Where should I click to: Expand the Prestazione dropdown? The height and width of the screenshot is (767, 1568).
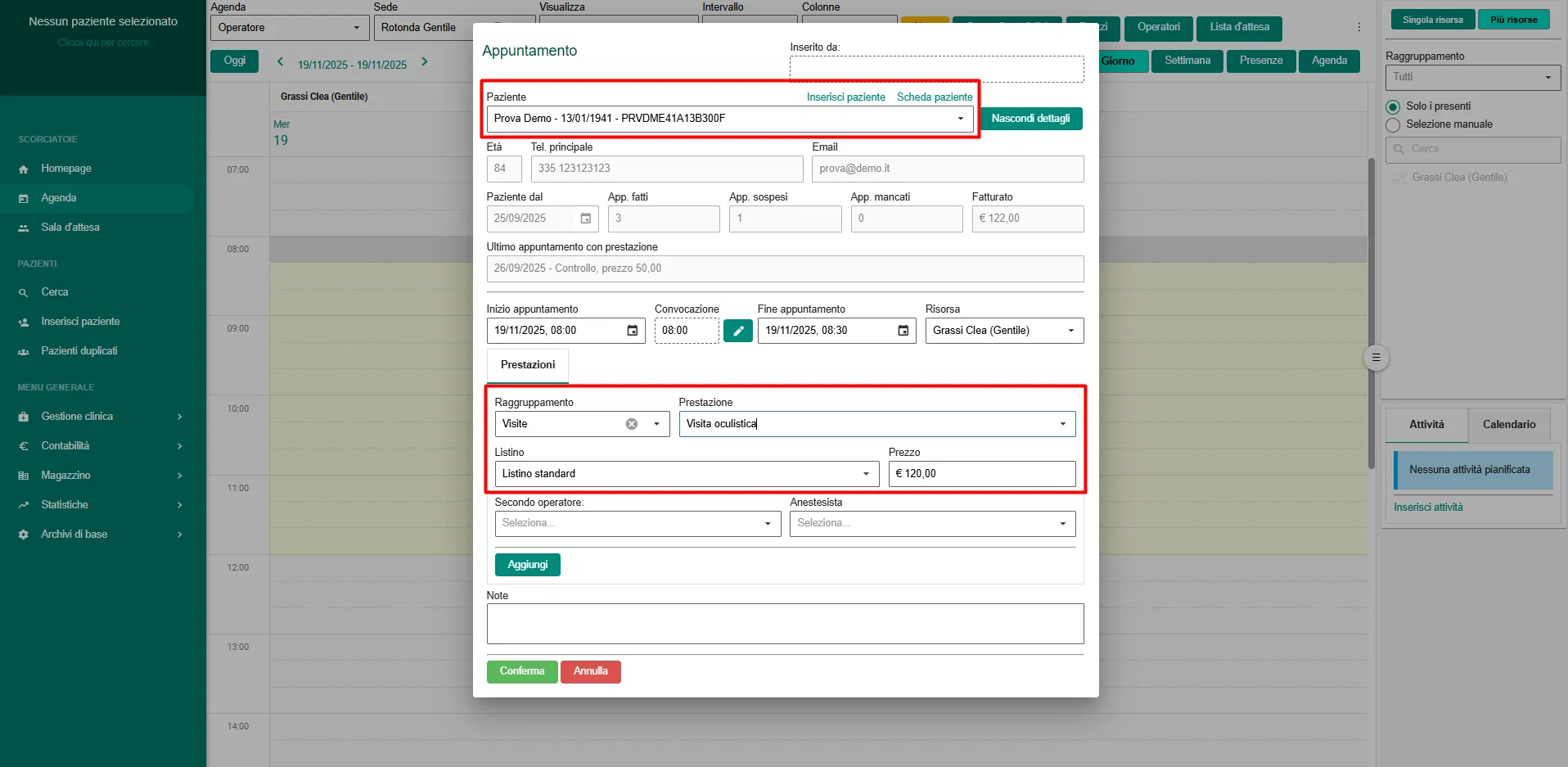coord(1062,424)
